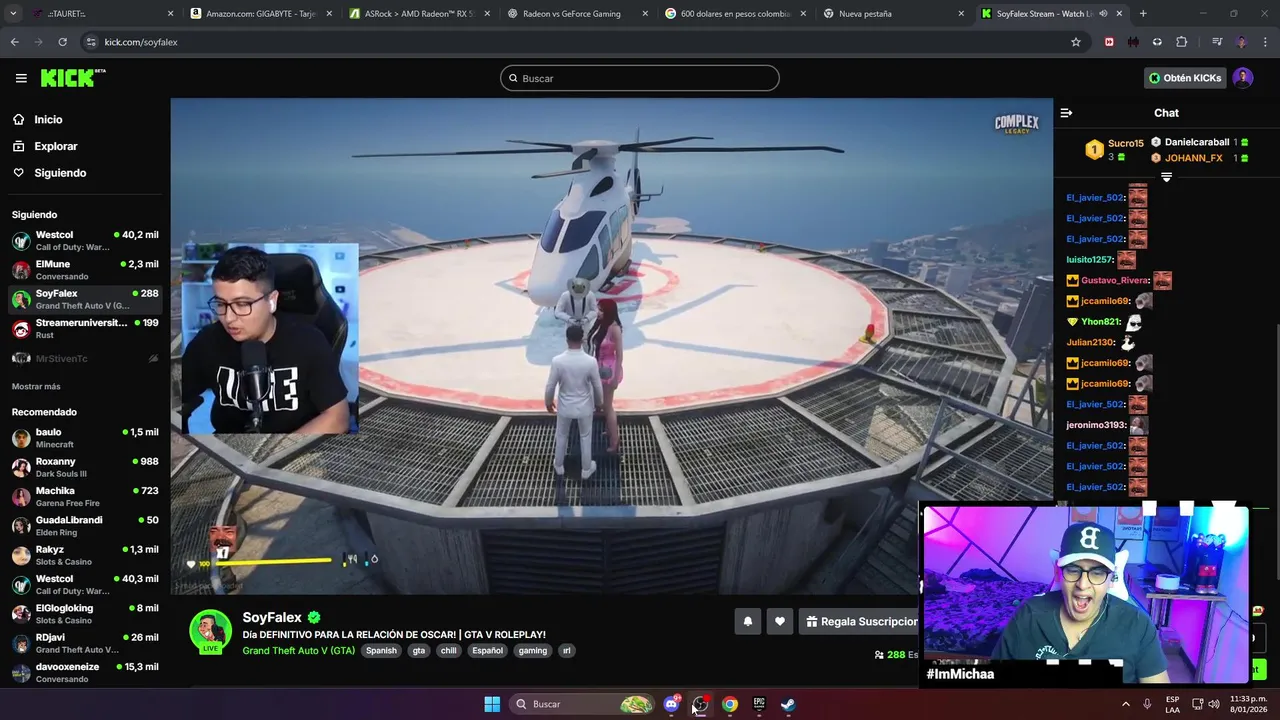Switch to ASRock AMD Radeon tab
This screenshot has height=720, width=1280.
point(420,14)
